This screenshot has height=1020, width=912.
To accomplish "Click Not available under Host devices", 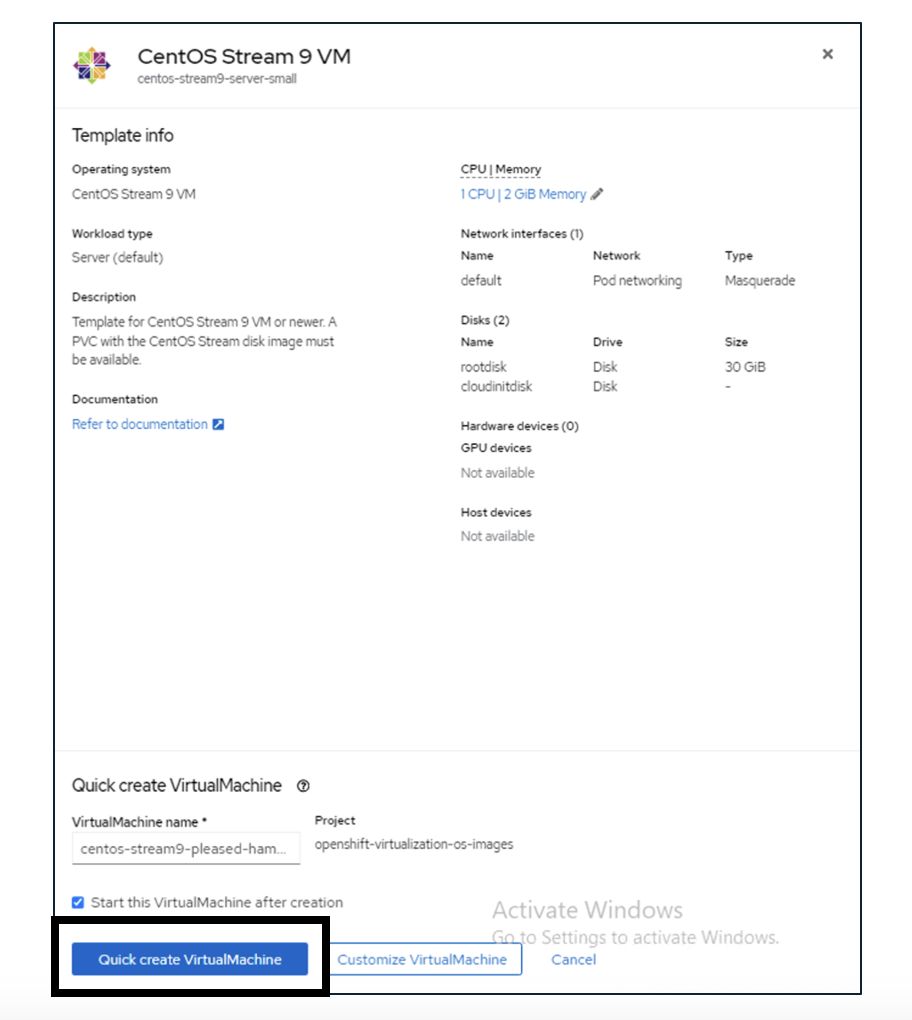I will (498, 536).
